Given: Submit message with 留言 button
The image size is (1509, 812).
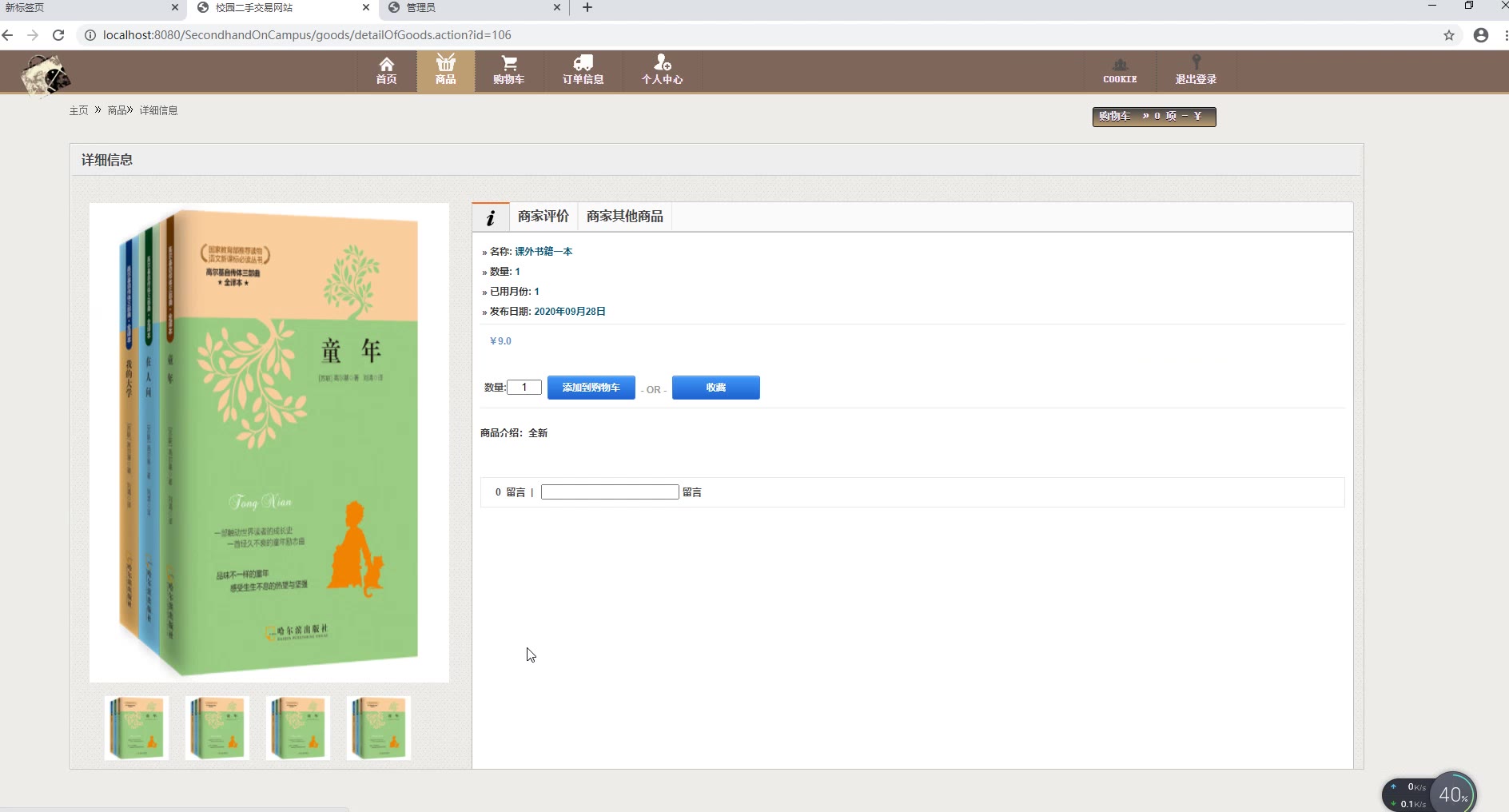Looking at the screenshot, I should 692,492.
